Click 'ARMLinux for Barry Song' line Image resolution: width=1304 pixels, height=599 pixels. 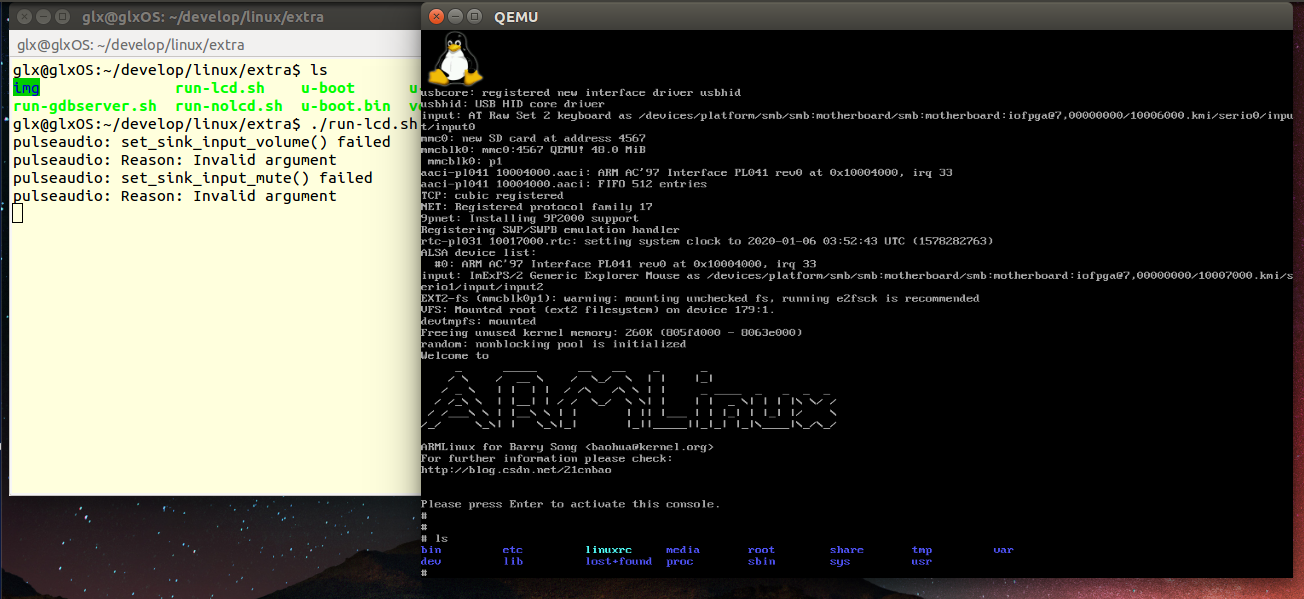567,447
